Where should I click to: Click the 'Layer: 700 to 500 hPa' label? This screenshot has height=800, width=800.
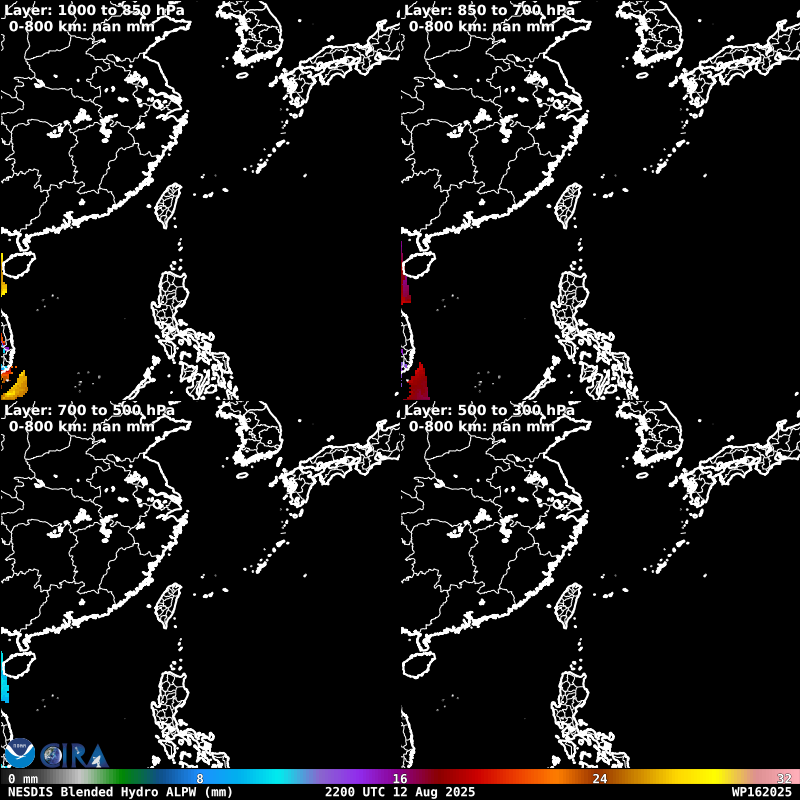point(89,410)
